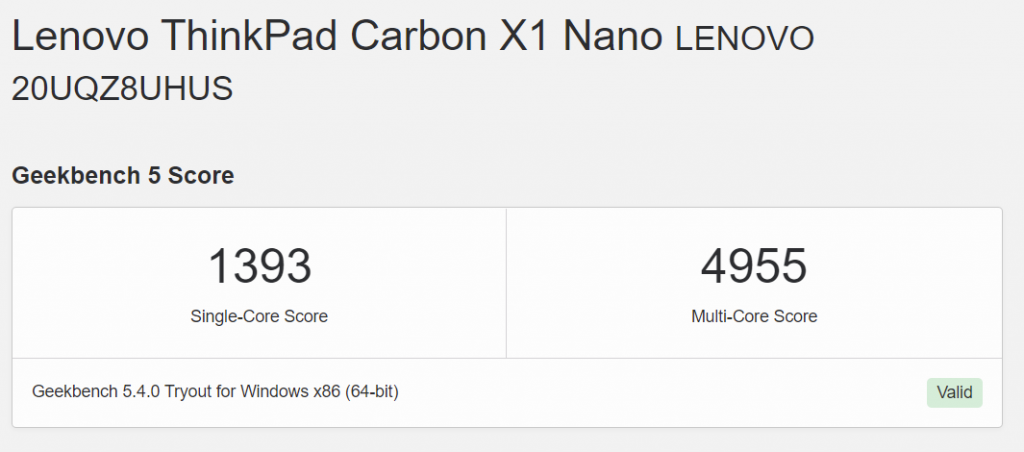1024x452 pixels.
Task: Click the green Valid badge
Action: click(954, 393)
